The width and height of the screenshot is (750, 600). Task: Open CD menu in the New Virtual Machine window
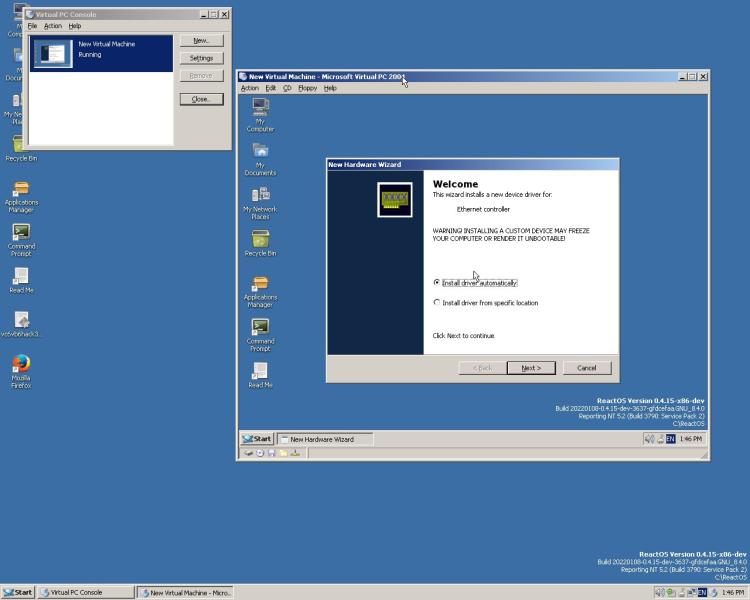(x=287, y=88)
